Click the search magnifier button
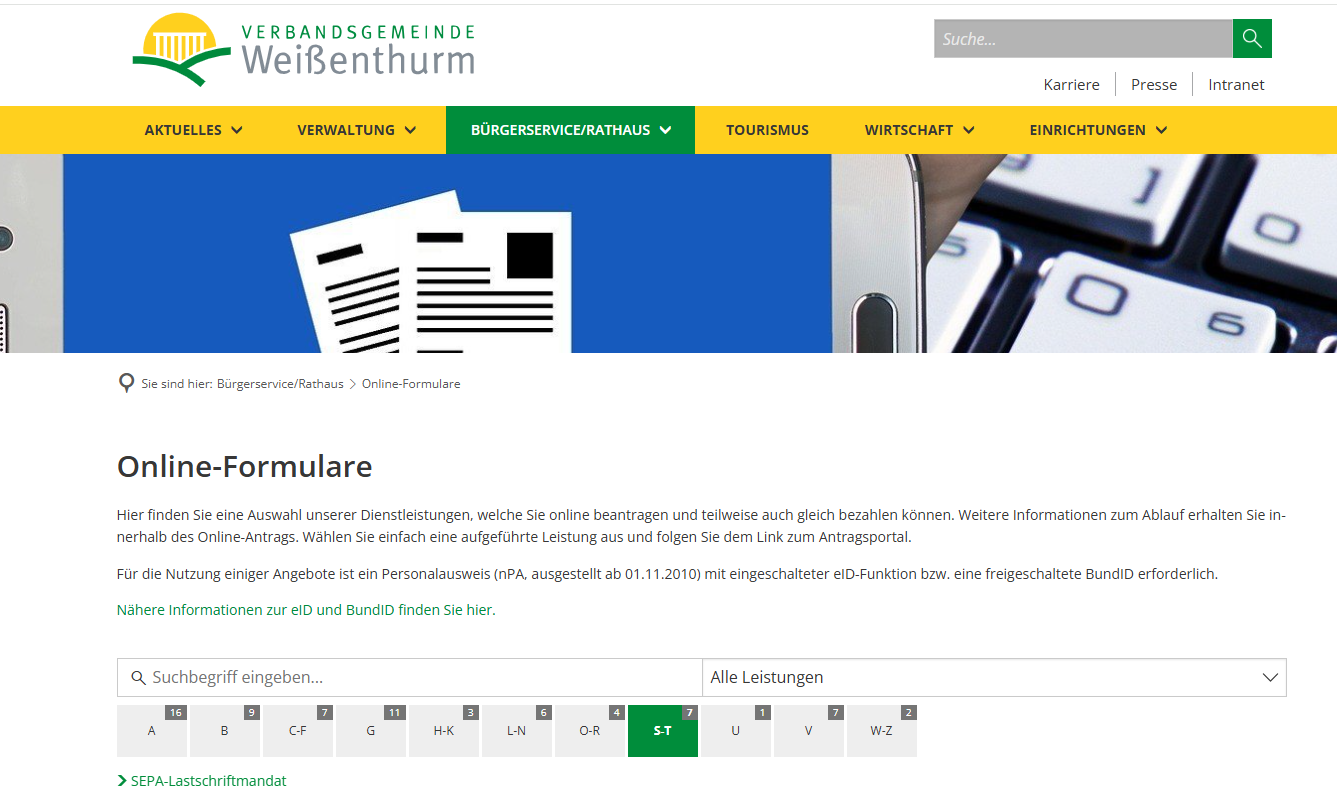Viewport: 1337px width, 795px height. pos(1252,38)
